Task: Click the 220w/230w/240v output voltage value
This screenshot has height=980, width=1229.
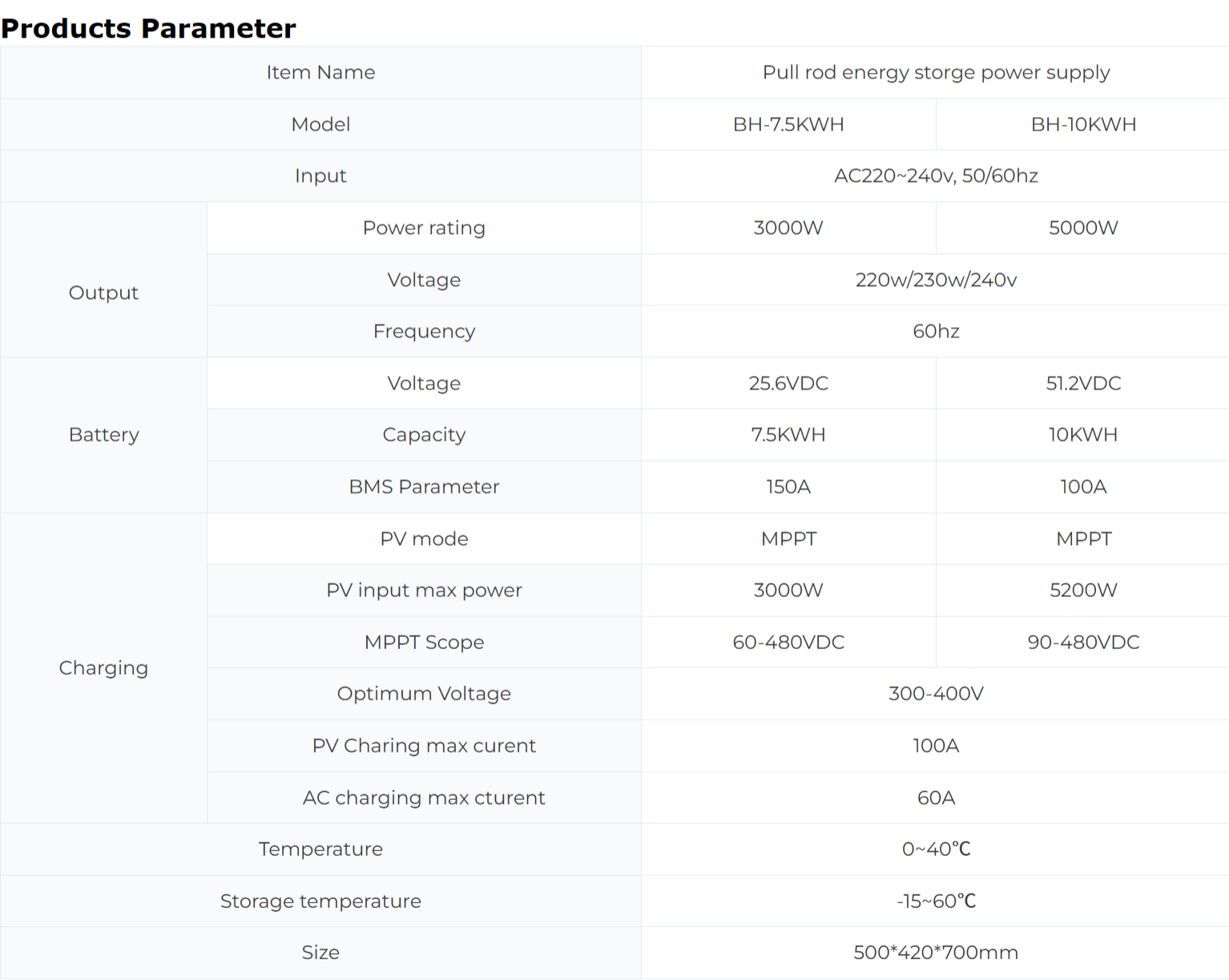Action: pyautogui.click(x=936, y=280)
